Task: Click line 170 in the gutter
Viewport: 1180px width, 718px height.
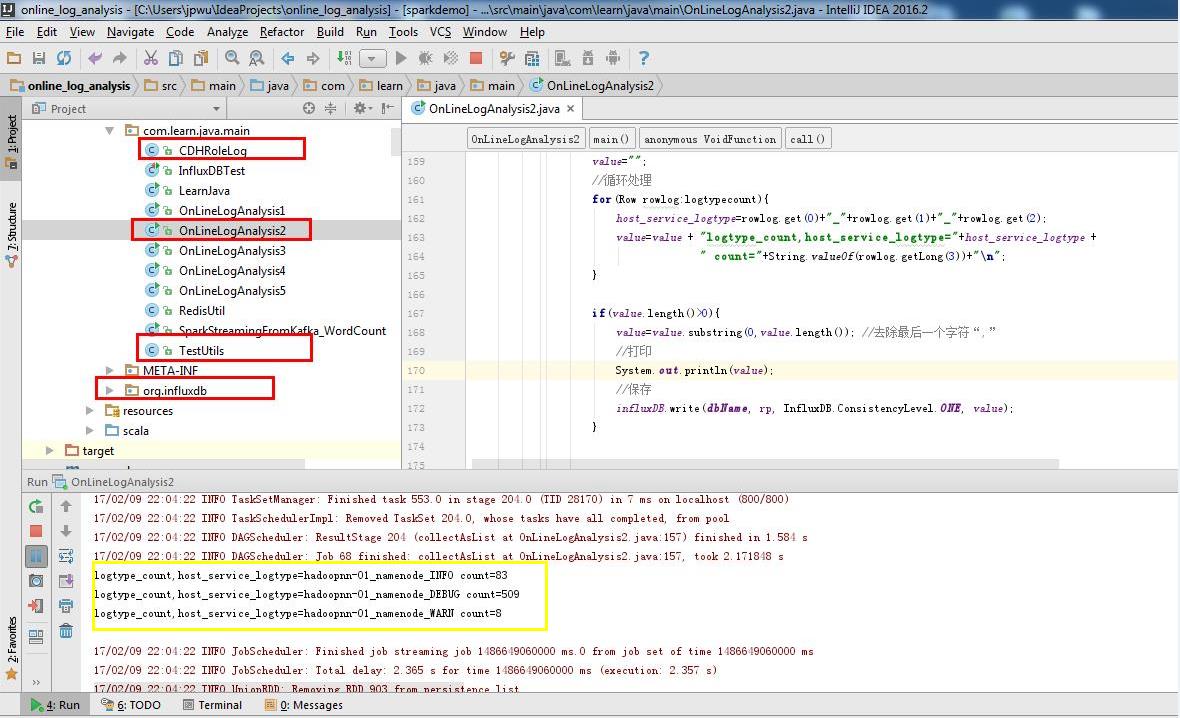Action: click(416, 370)
